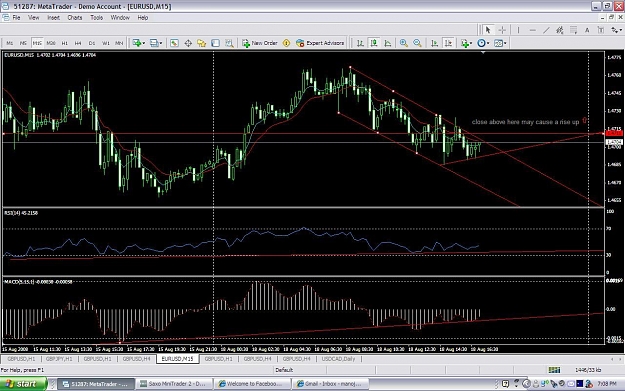Viewport: 625px width, 391px height.
Task: Open the New Chart dropdown
Action: tap(138, 43)
